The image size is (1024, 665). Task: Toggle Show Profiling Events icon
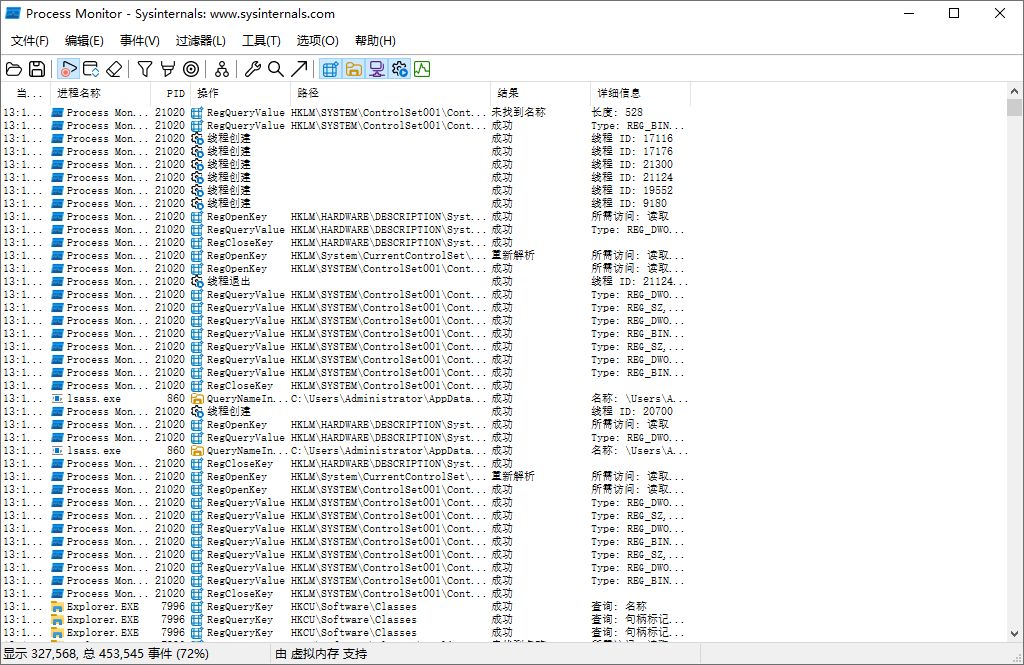point(422,69)
